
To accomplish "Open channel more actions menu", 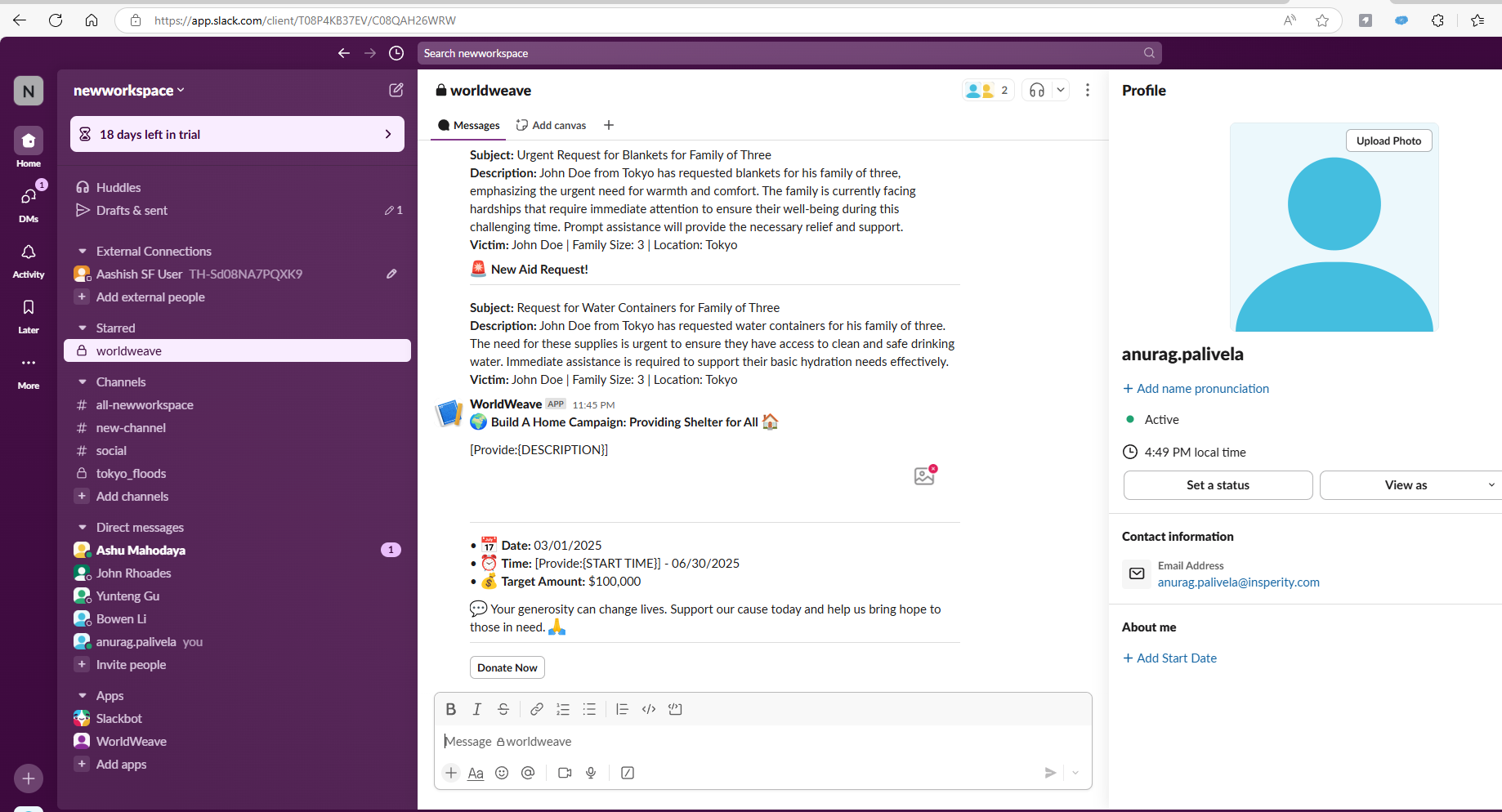I will click(x=1088, y=90).
